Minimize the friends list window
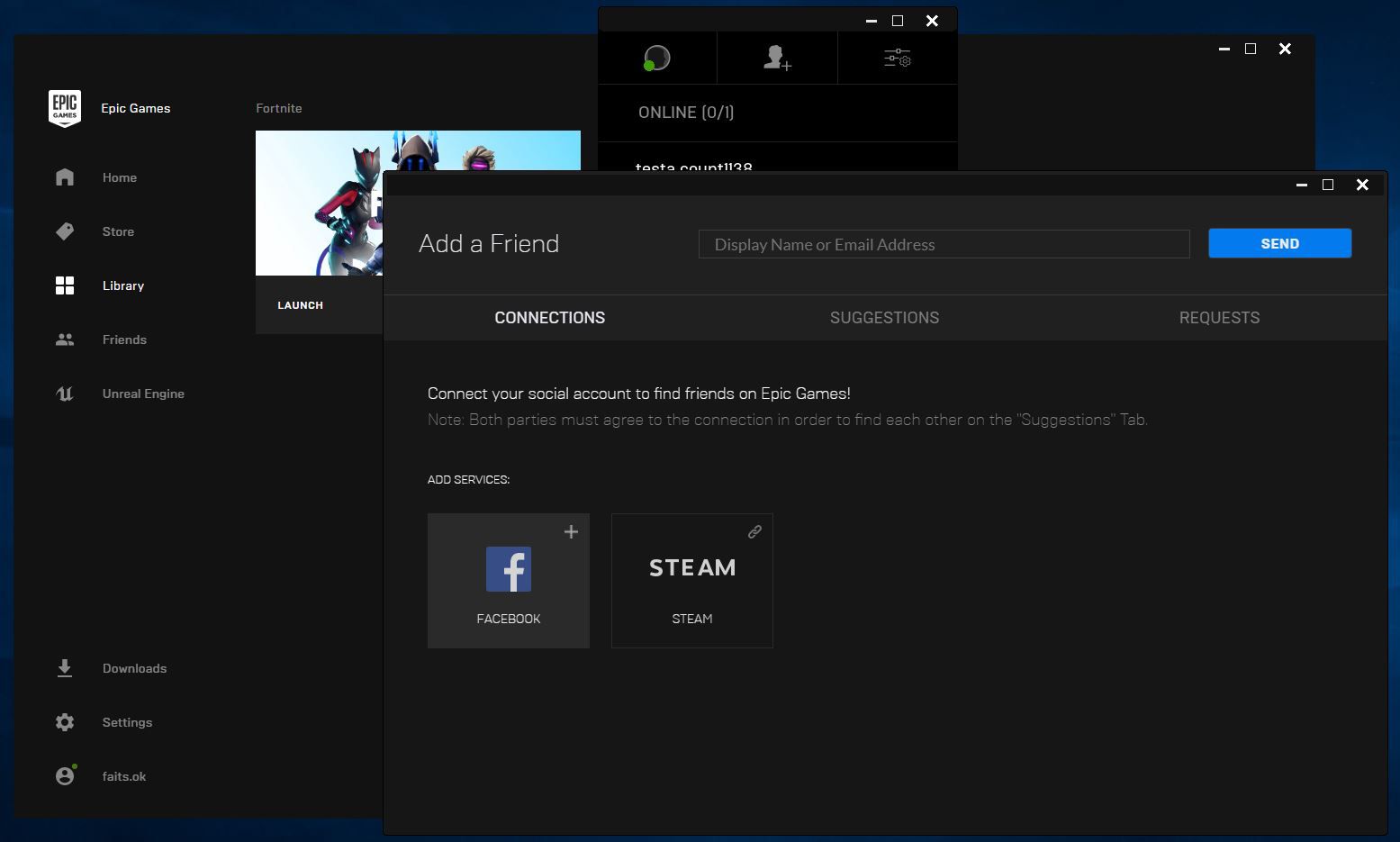 (872, 21)
